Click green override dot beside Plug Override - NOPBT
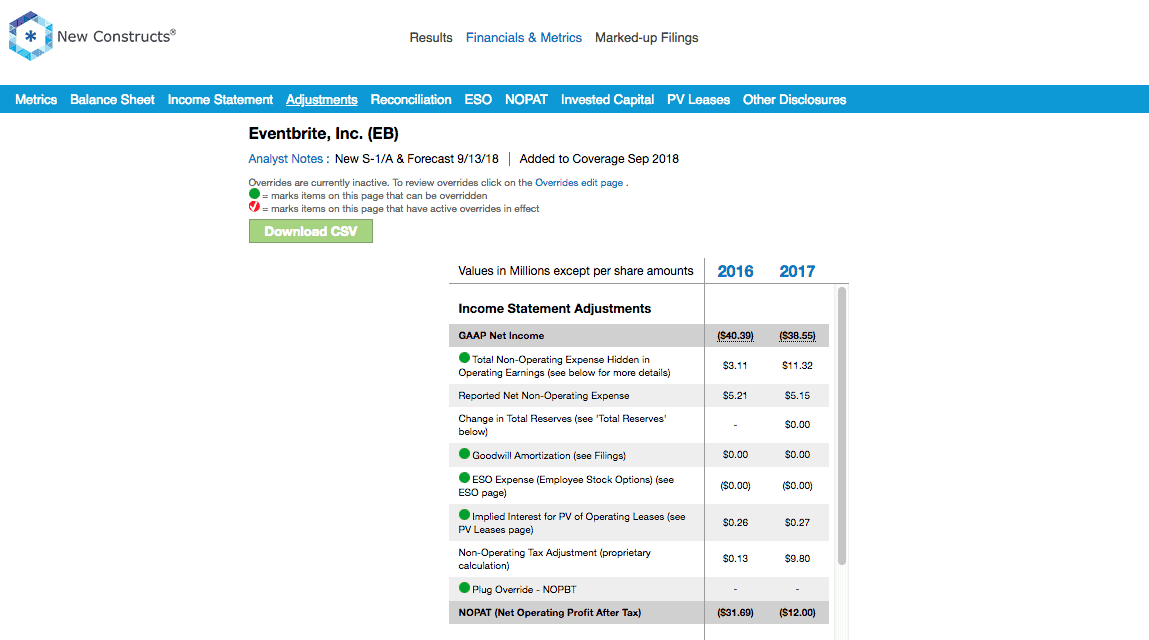Viewport: 1149px width, 640px height. [464, 588]
